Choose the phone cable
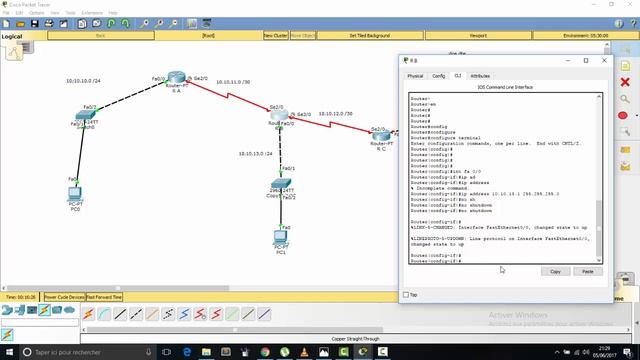 click(x=168, y=314)
